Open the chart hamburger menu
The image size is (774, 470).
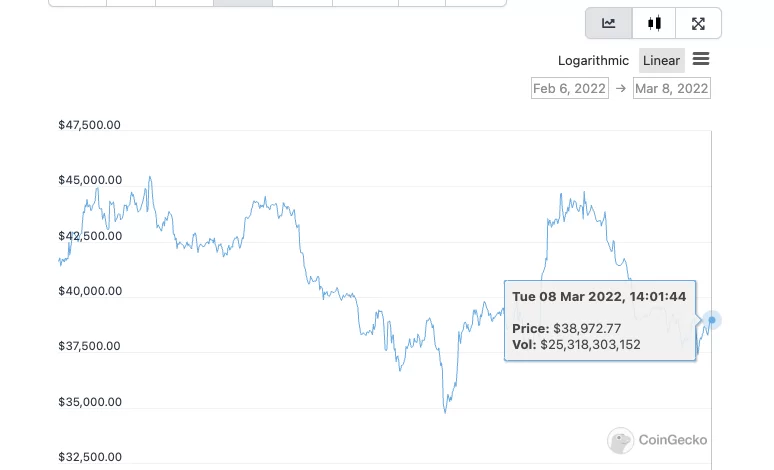700,60
